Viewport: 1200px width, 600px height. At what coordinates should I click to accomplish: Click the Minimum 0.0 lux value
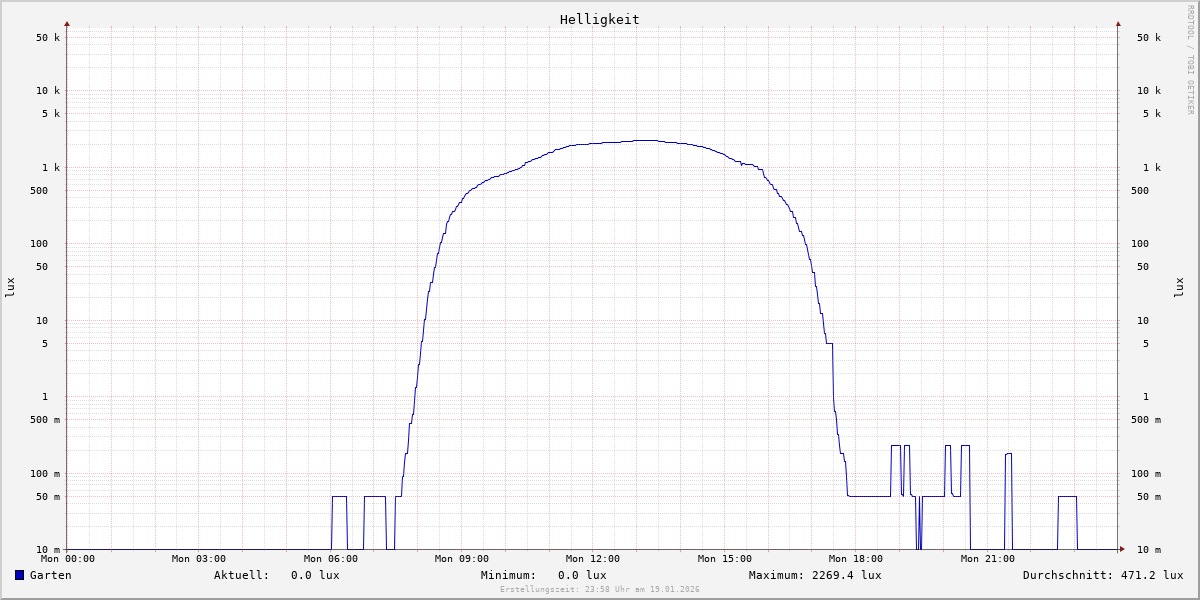pyautogui.click(x=582, y=575)
